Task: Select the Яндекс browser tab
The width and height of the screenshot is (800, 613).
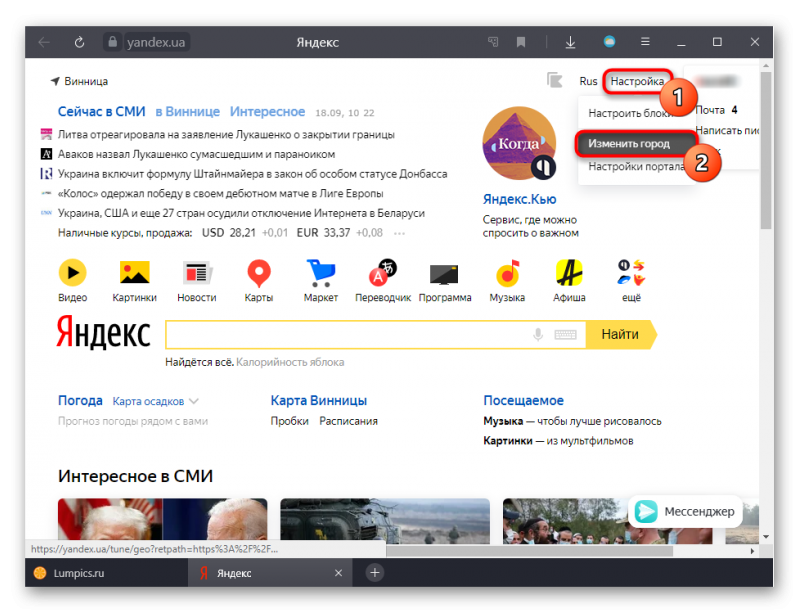Action: pos(270,573)
